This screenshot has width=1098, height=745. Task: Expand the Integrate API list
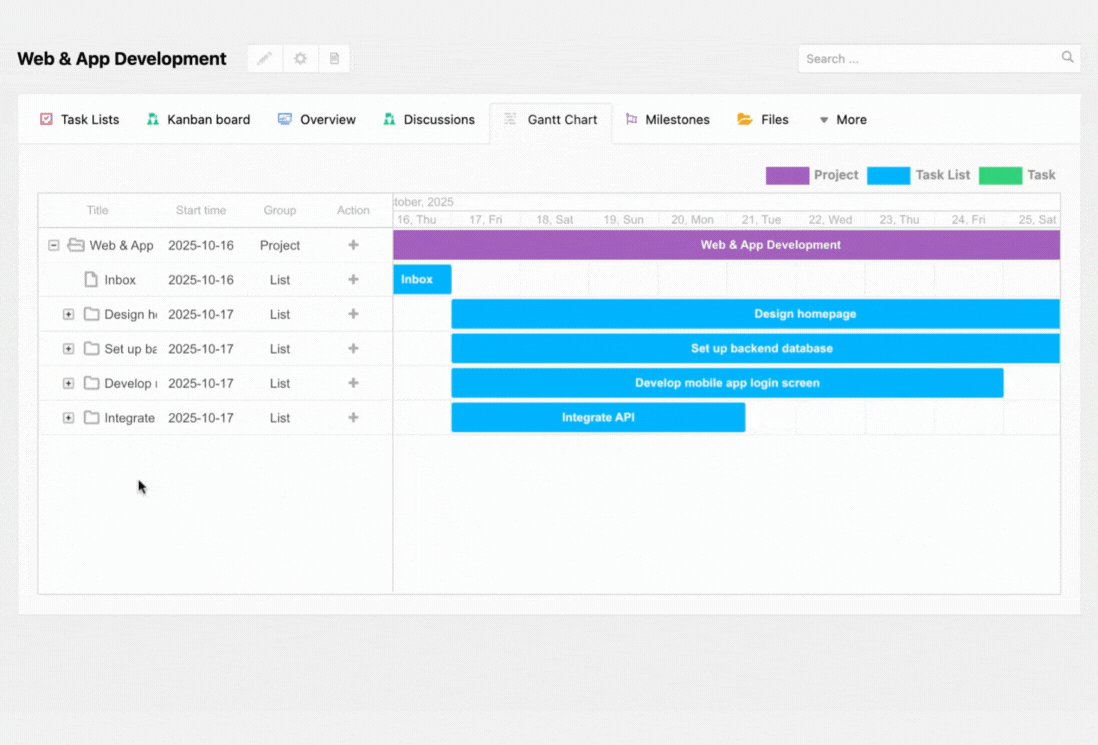[68, 417]
